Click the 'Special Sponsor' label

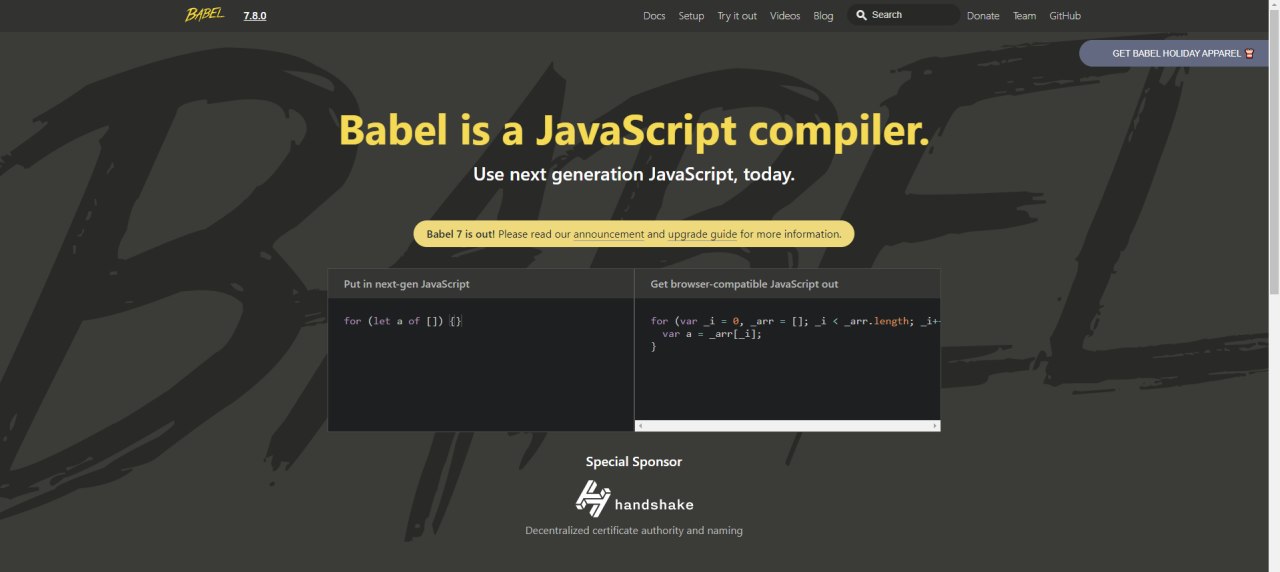[634, 462]
